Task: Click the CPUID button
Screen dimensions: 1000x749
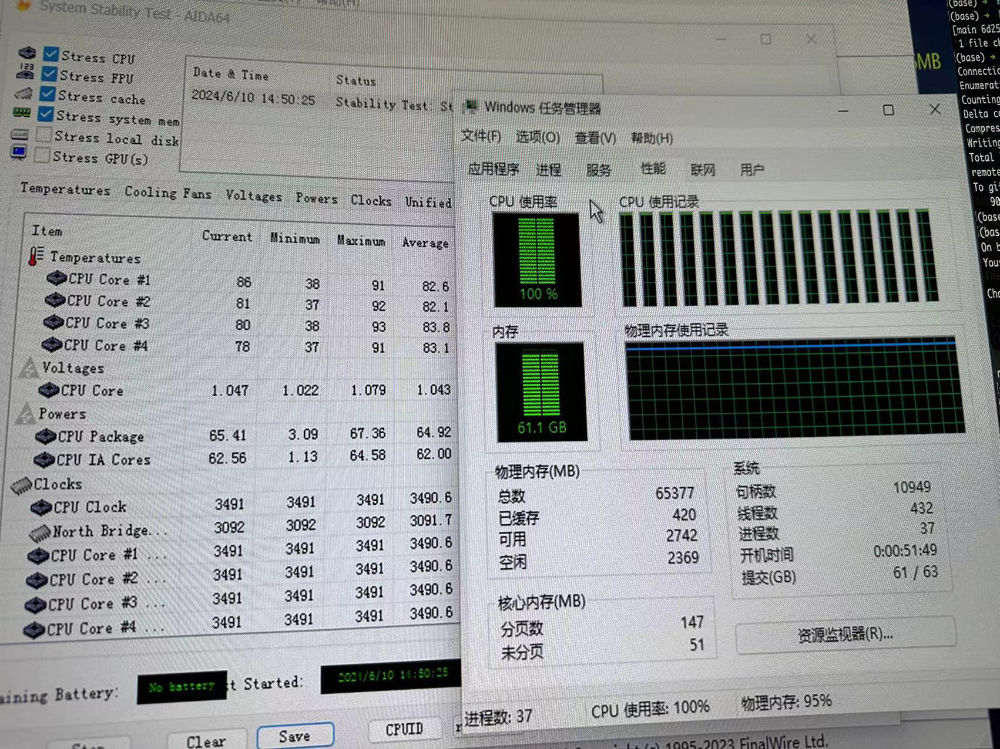Action: [404, 729]
